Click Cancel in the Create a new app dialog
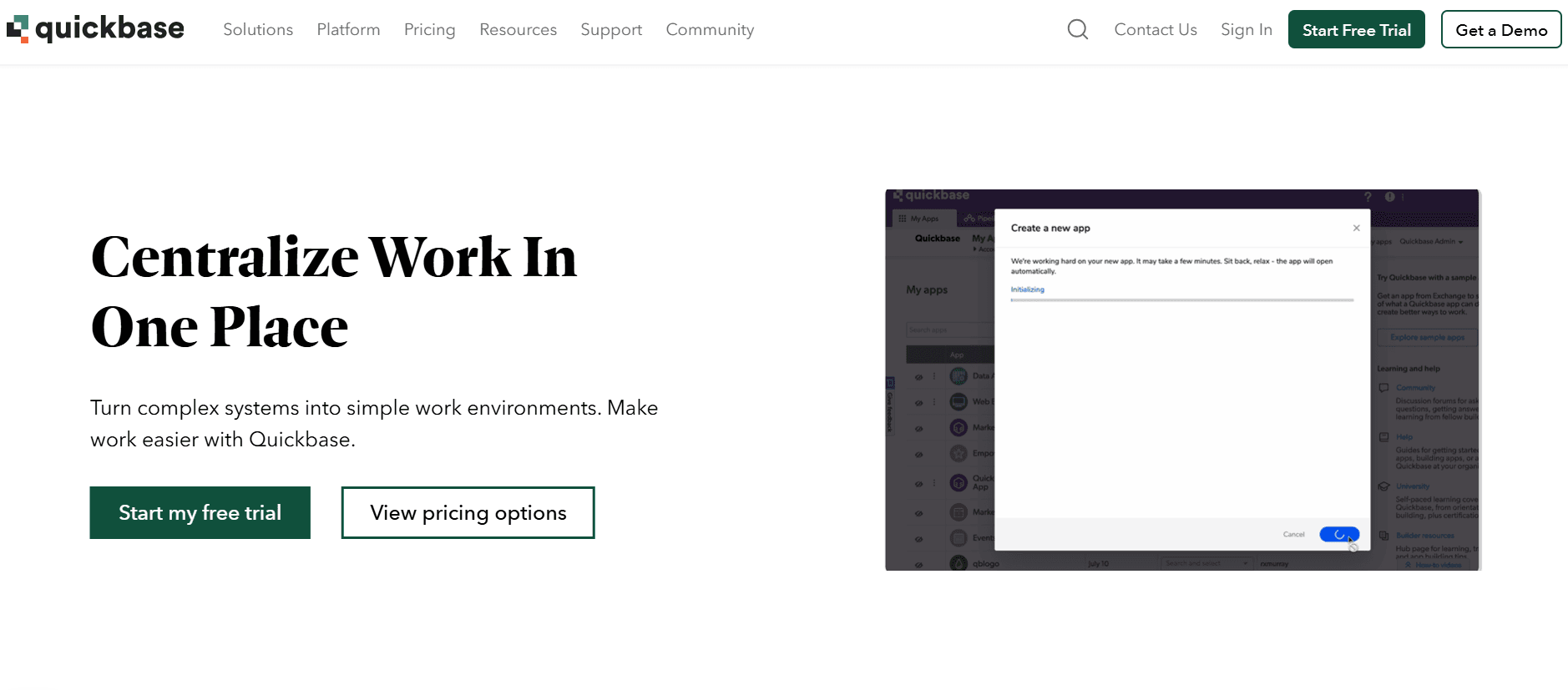Screen dimensions: 1568x690 tap(1293, 534)
